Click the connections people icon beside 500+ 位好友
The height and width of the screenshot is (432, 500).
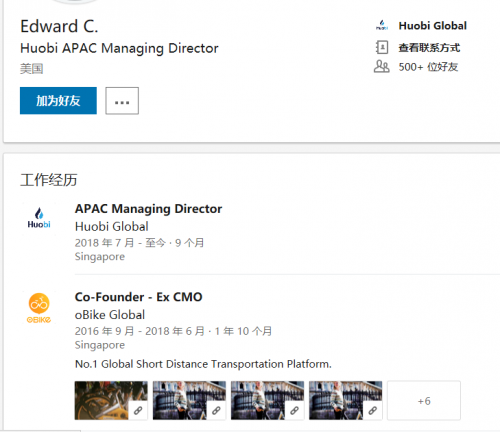(382, 67)
